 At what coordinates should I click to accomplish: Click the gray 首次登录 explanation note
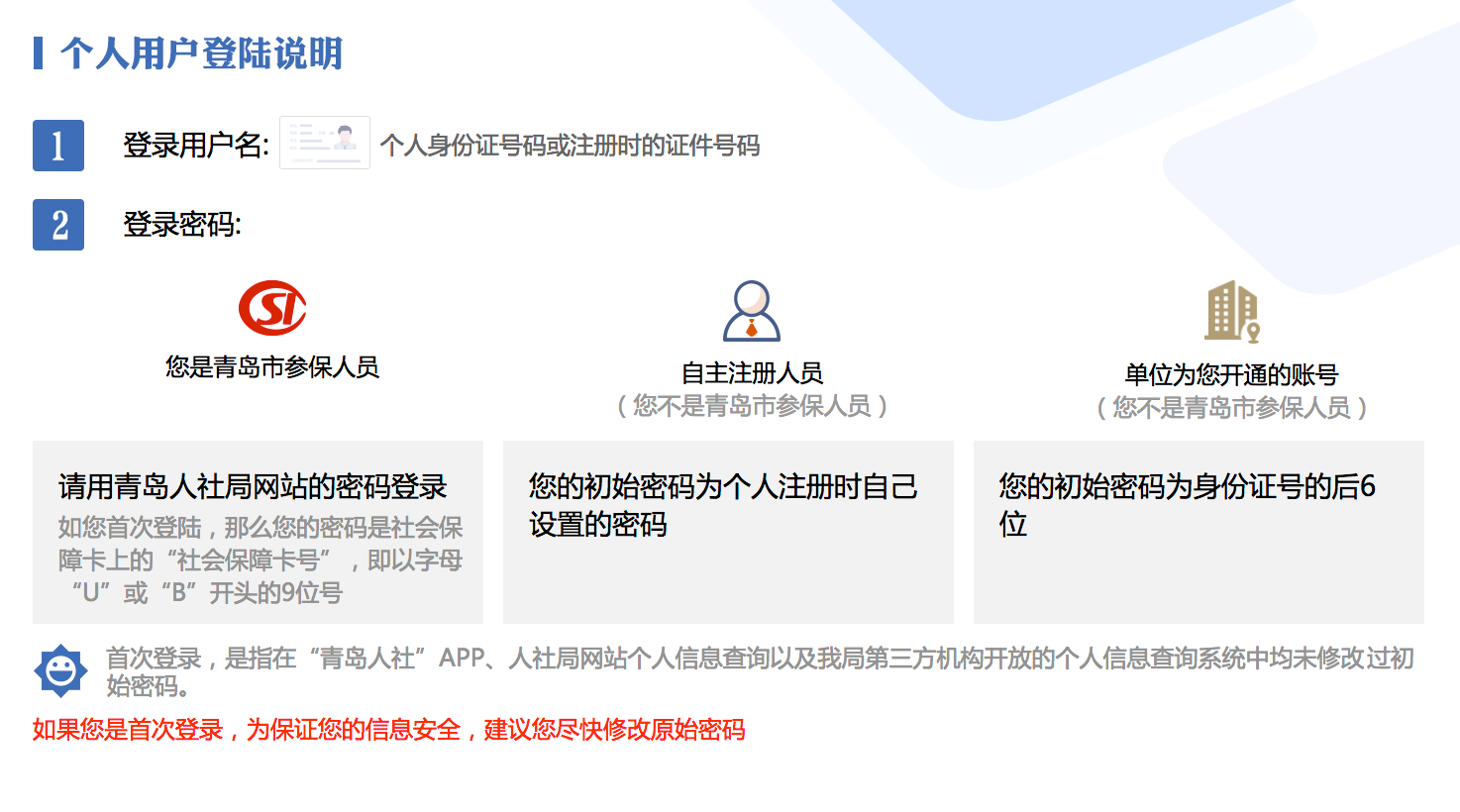tap(760, 671)
